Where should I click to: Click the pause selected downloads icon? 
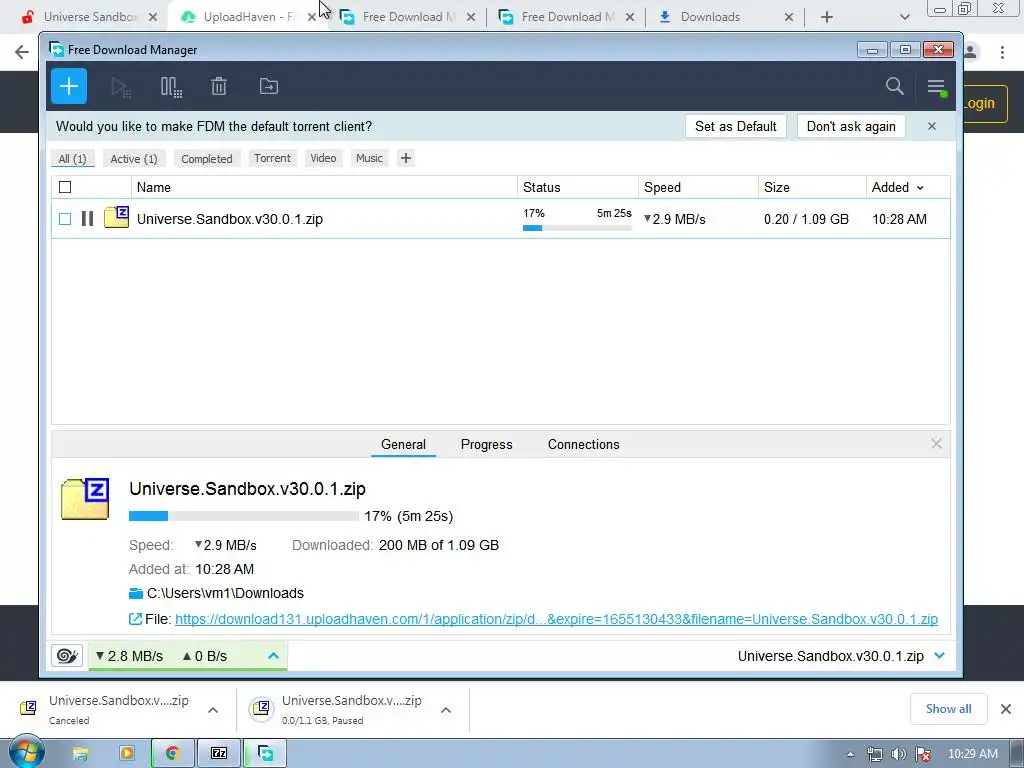pos(171,87)
